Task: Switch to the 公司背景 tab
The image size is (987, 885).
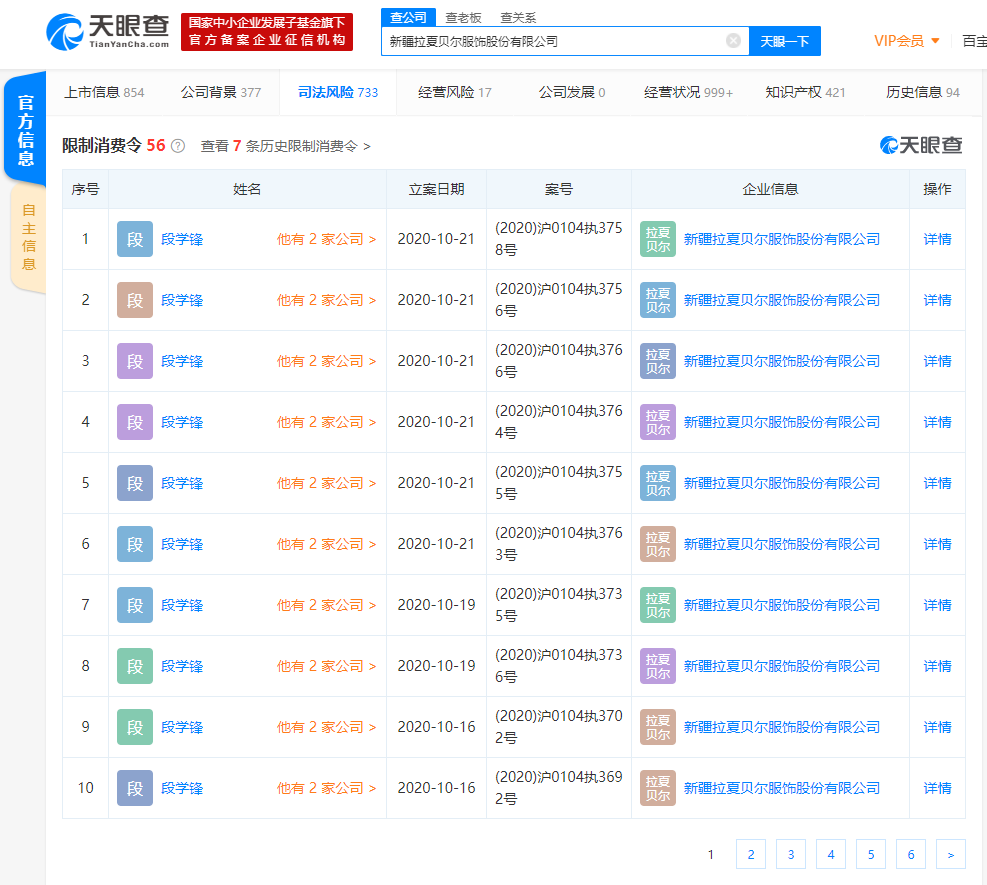Action: 220,93
